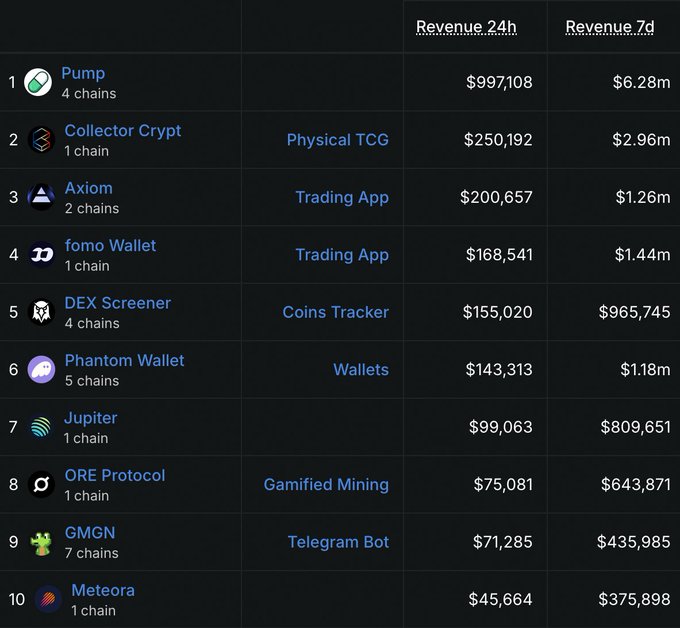Click the fomo Wallet logo icon
Image resolution: width=680 pixels, height=628 pixels.
tap(41, 255)
